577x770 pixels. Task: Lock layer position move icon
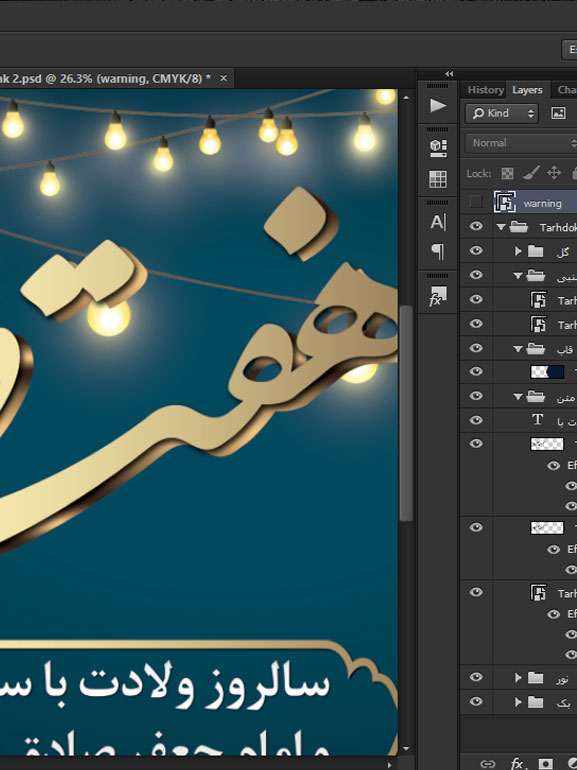tap(554, 173)
